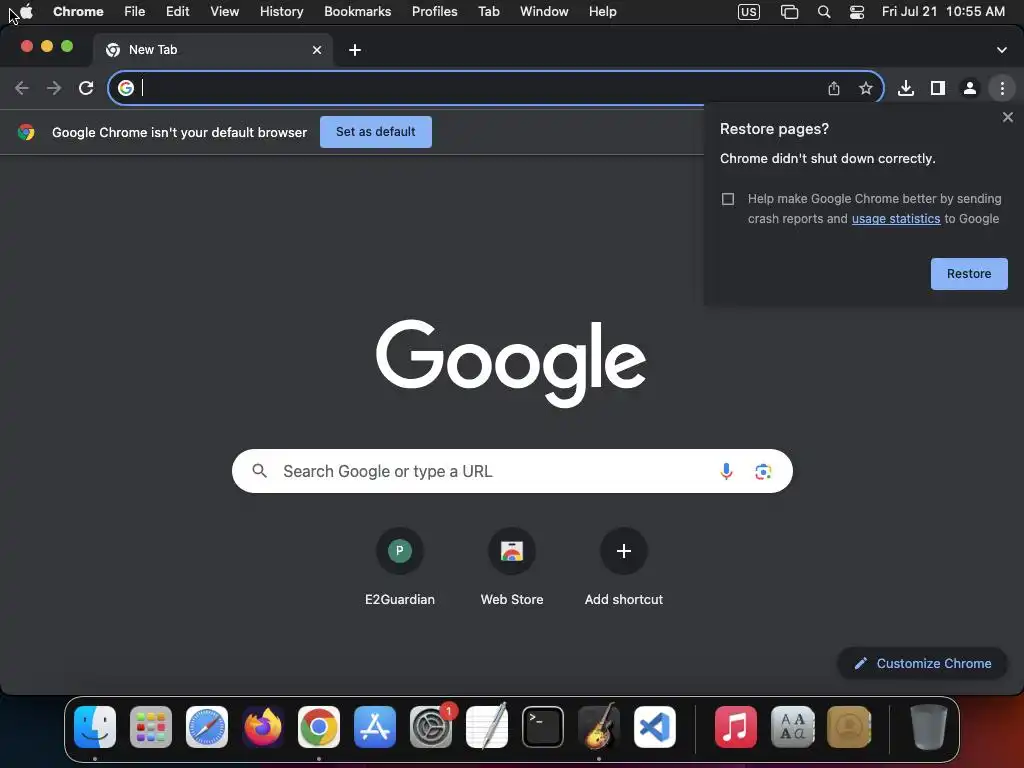Open the Window menu
Image resolution: width=1024 pixels, height=768 pixels.
(544, 11)
